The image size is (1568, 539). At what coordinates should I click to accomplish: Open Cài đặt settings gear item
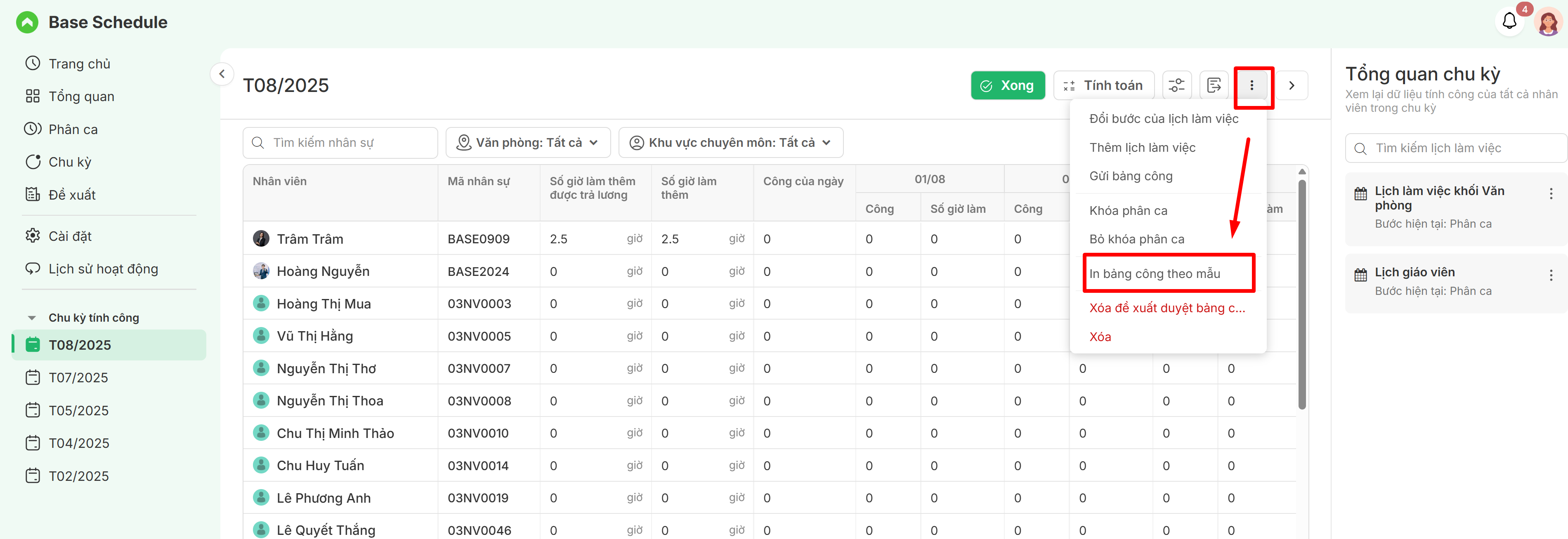(x=69, y=236)
